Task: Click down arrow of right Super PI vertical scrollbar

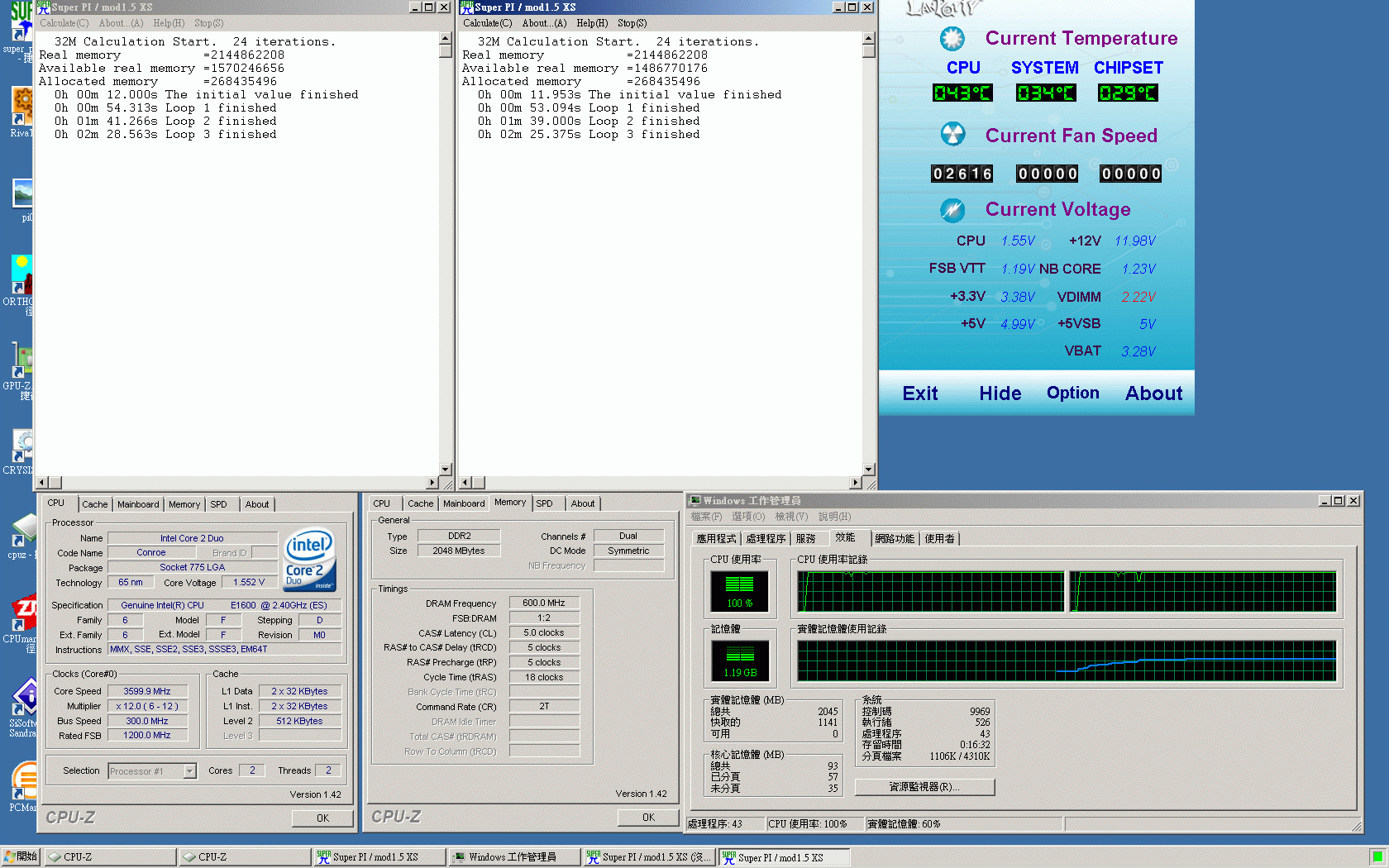Action: coord(868,469)
